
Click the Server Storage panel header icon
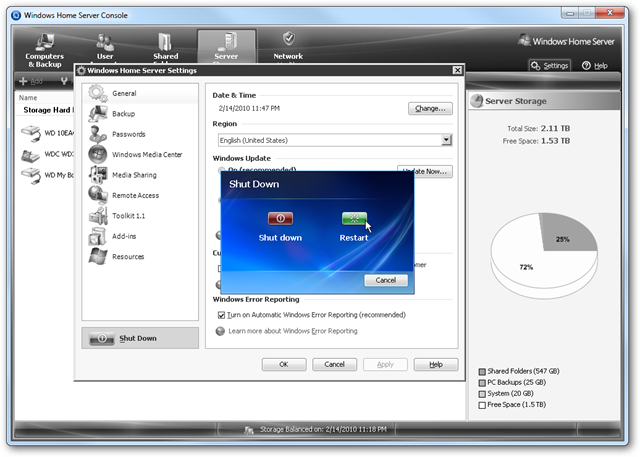click(476, 101)
